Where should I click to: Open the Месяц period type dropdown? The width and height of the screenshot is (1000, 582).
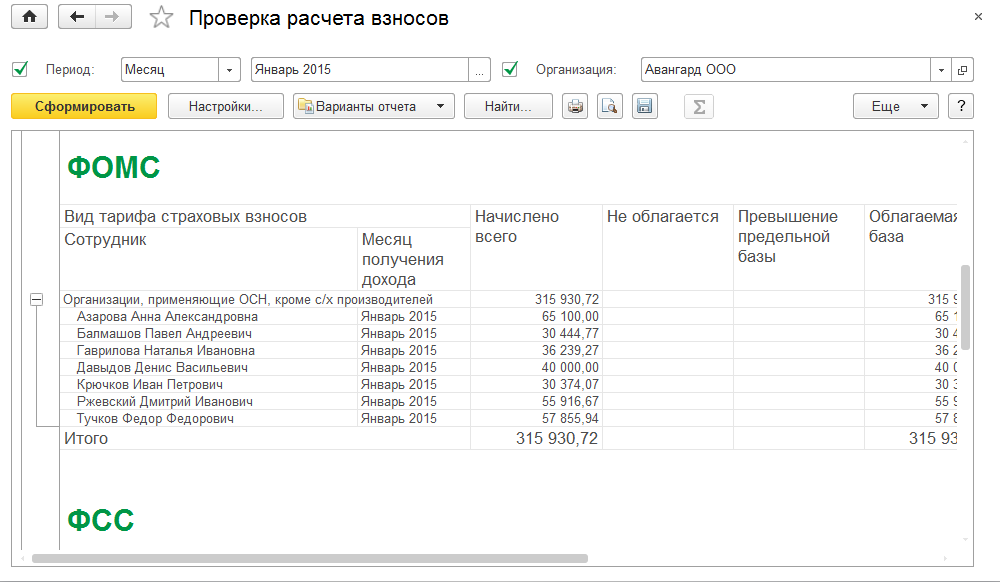[x=230, y=70]
